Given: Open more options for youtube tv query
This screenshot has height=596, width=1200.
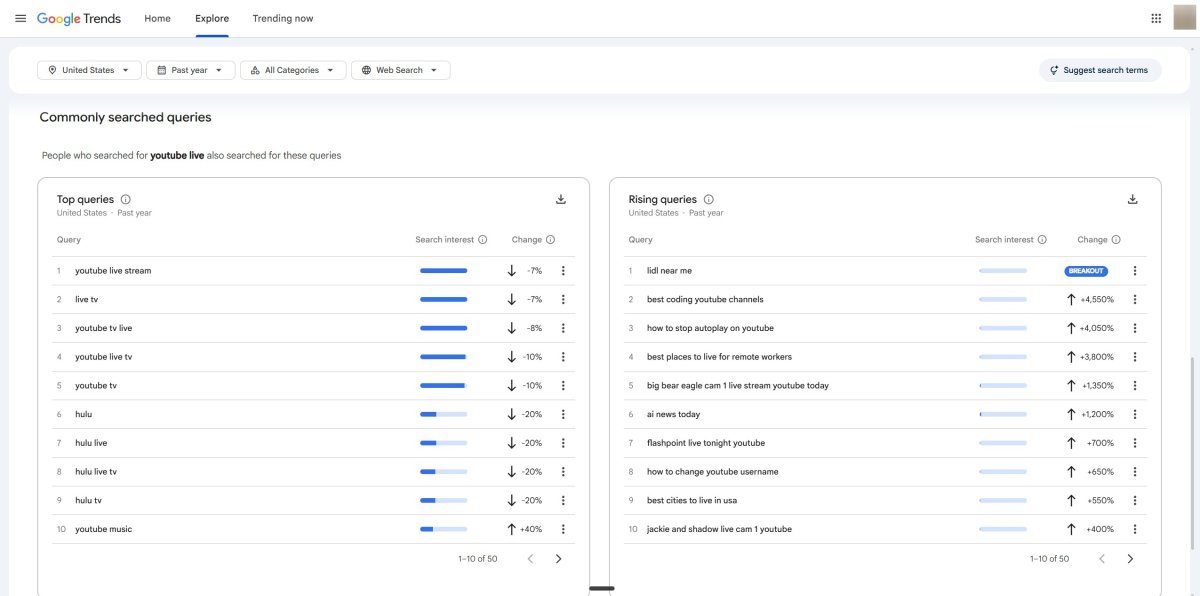Looking at the screenshot, I should [x=563, y=385].
